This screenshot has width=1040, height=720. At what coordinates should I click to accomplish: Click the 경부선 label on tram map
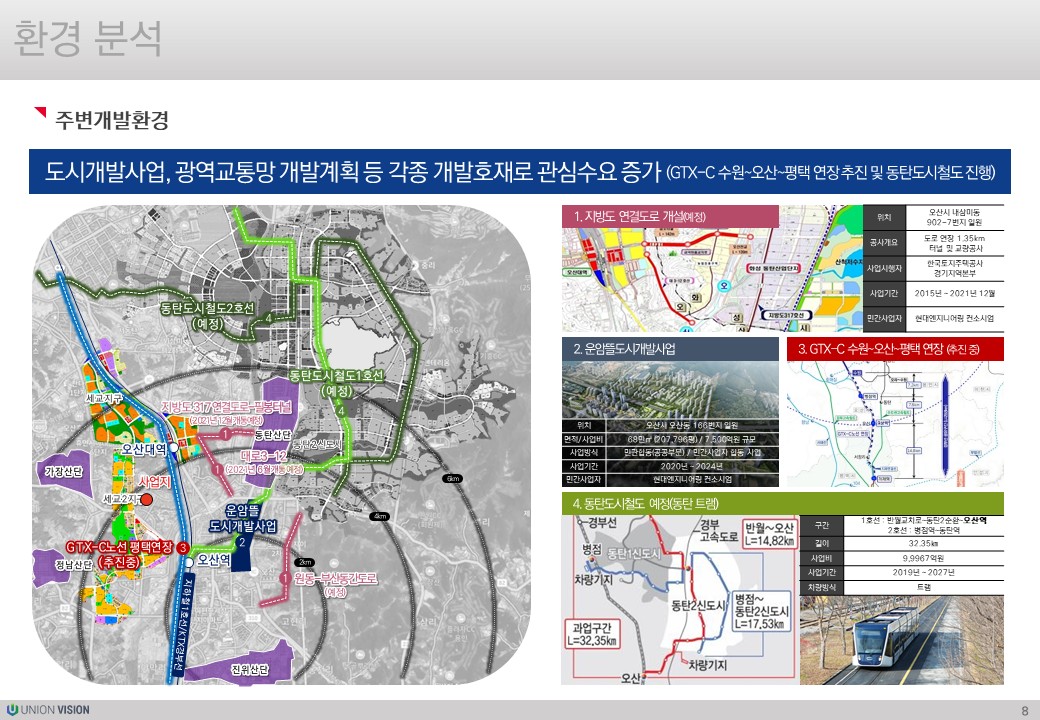[x=603, y=522]
